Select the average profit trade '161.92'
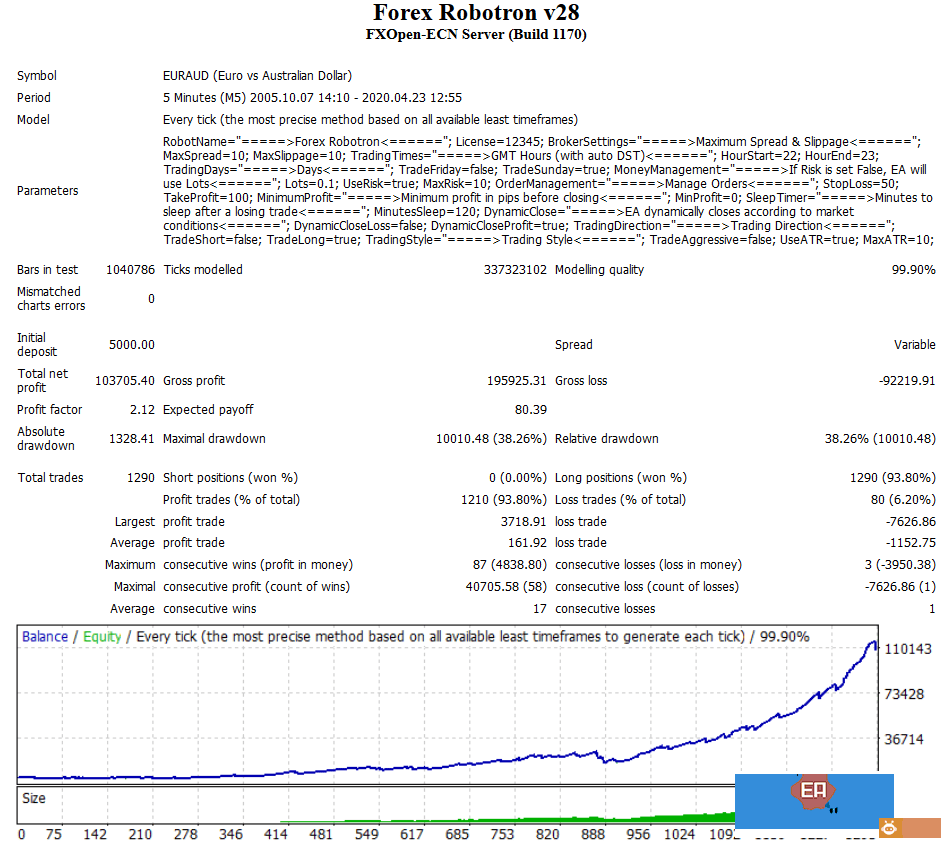Image resolution: width=950 pixels, height=843 pixels. (527, 543)
